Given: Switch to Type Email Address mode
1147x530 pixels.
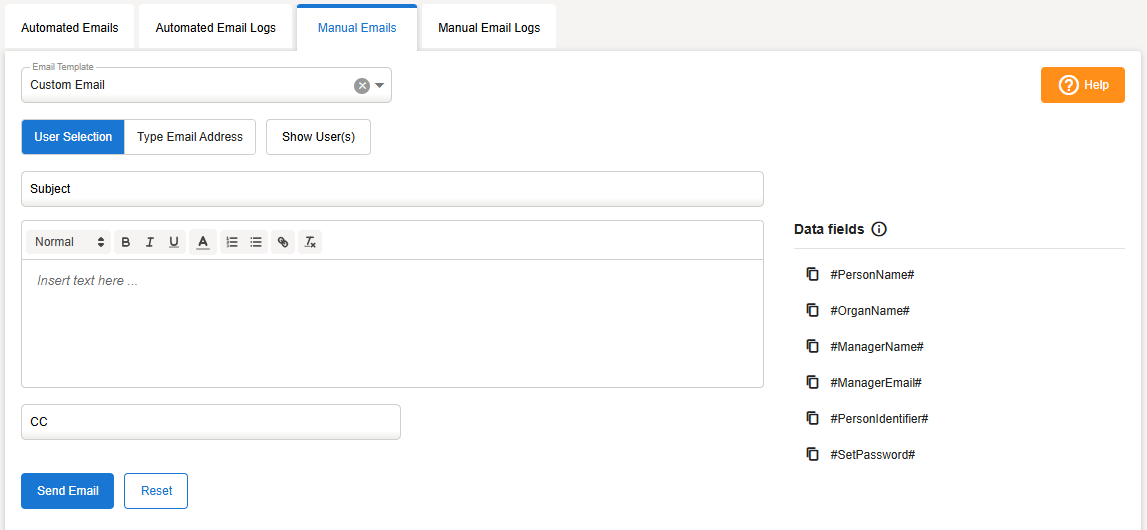Looking at the screenshot, I should click(190, 137).
